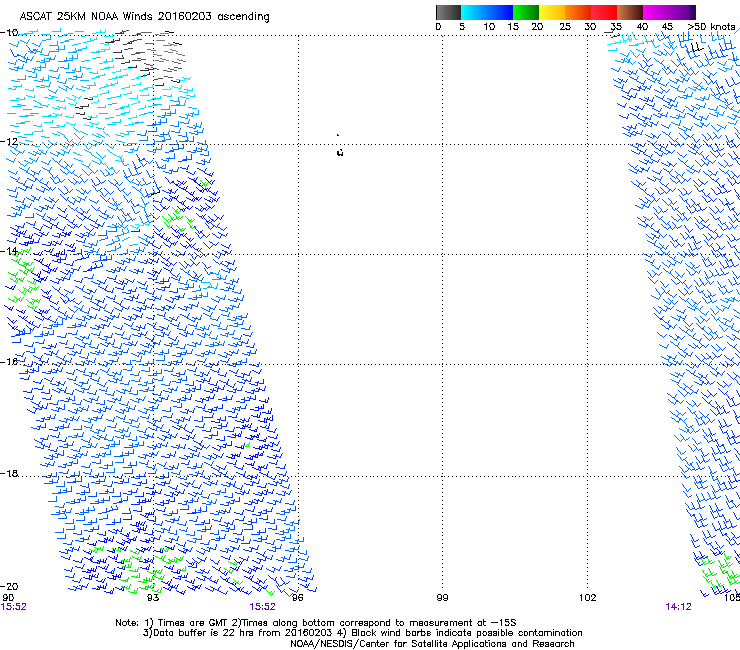Click the 99 longitude label
This screenshot has width=740, height=650.
[x=442, y=598]
